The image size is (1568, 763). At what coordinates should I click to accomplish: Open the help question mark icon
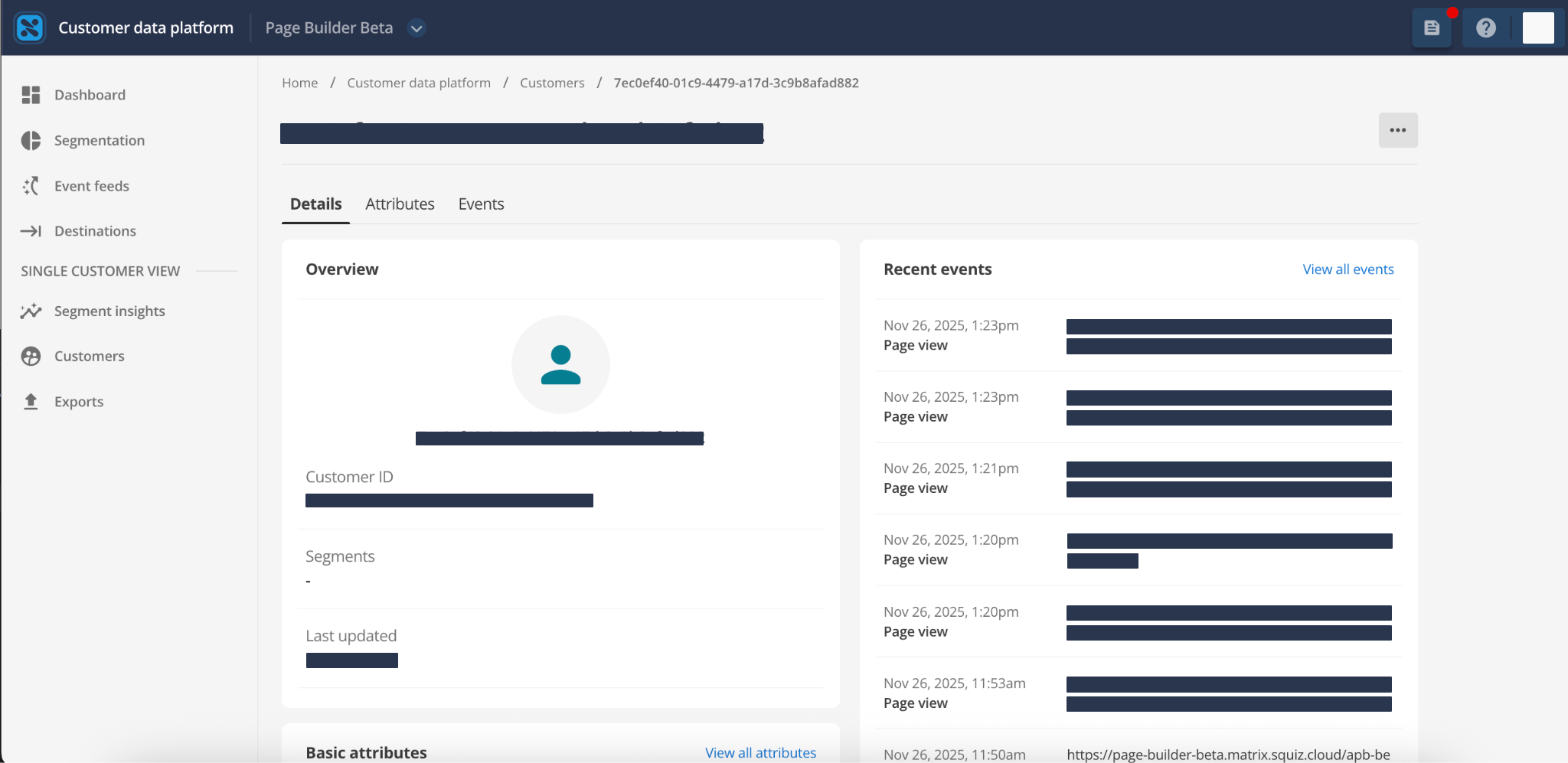pos(1485,28)
